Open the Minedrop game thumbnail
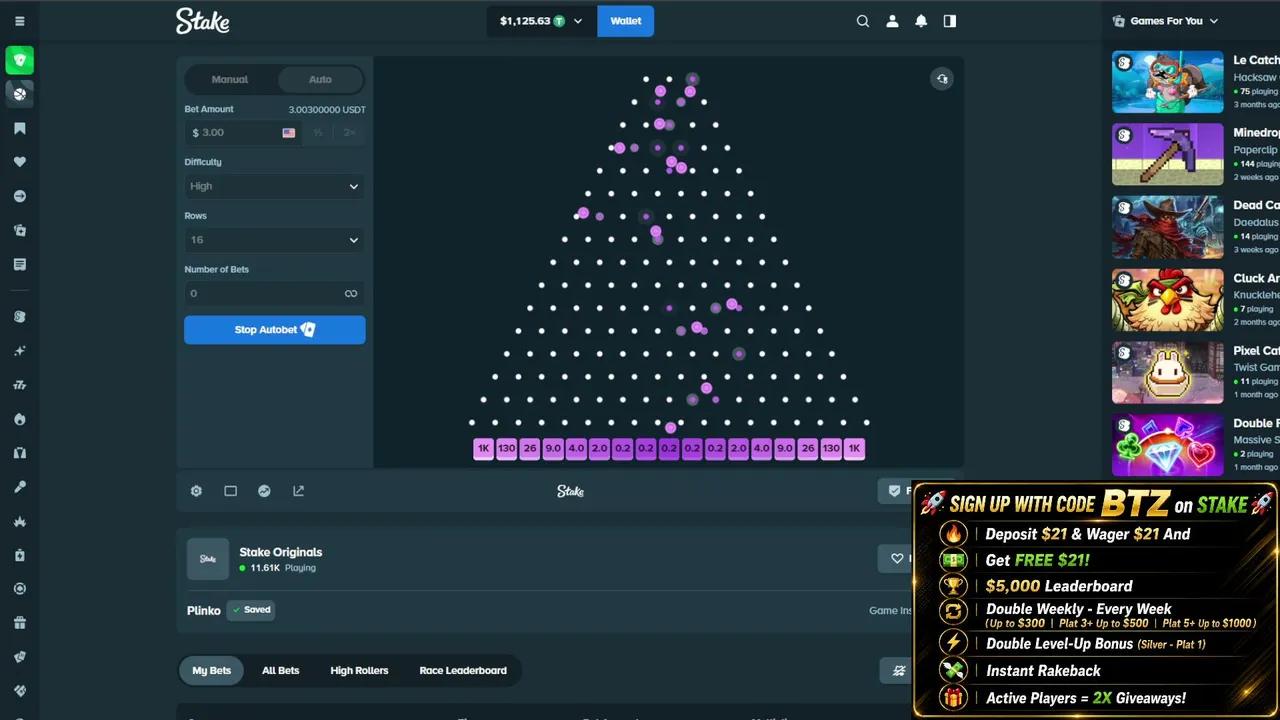Viewport: 1280px width, 720px height. [1168, 154]
